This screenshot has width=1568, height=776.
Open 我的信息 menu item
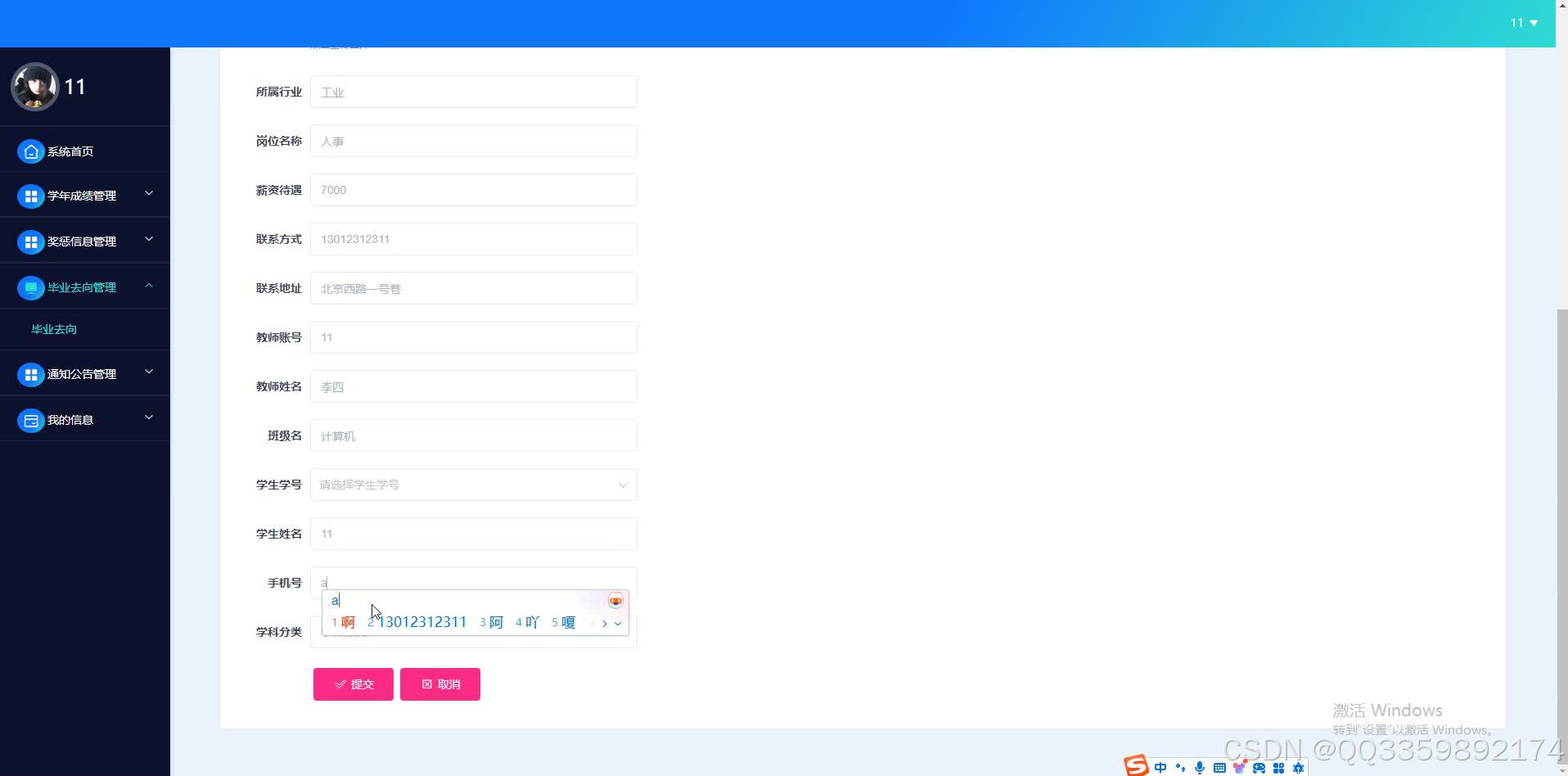coord(85,420)
